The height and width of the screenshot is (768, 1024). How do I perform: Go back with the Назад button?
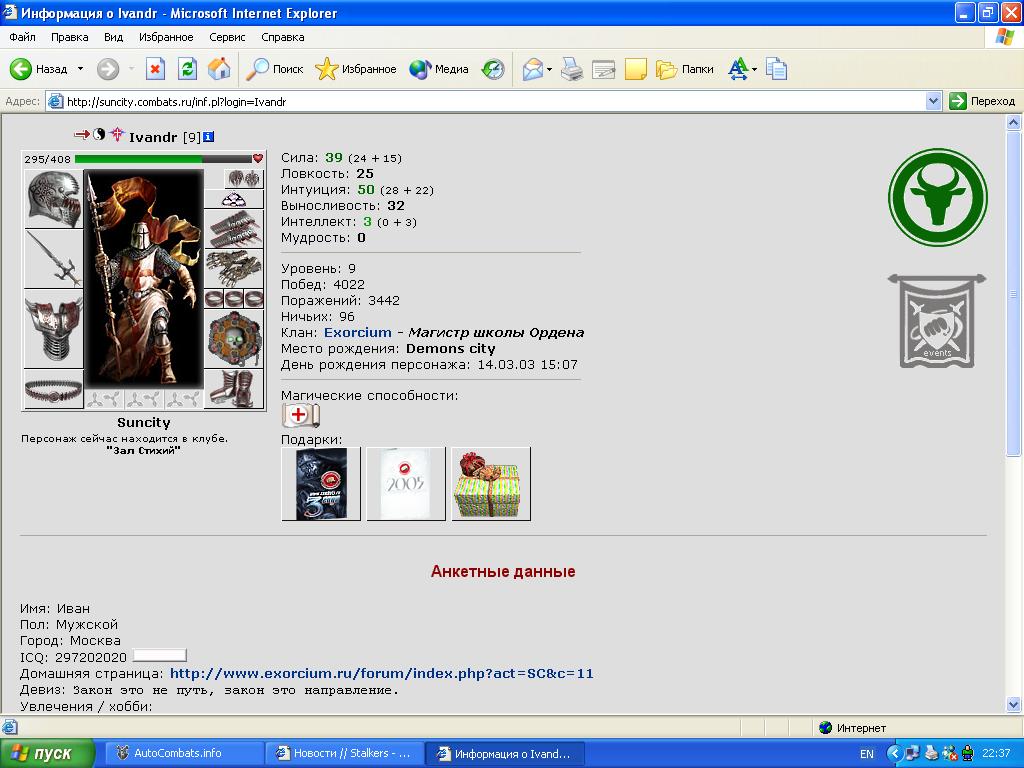39,69
